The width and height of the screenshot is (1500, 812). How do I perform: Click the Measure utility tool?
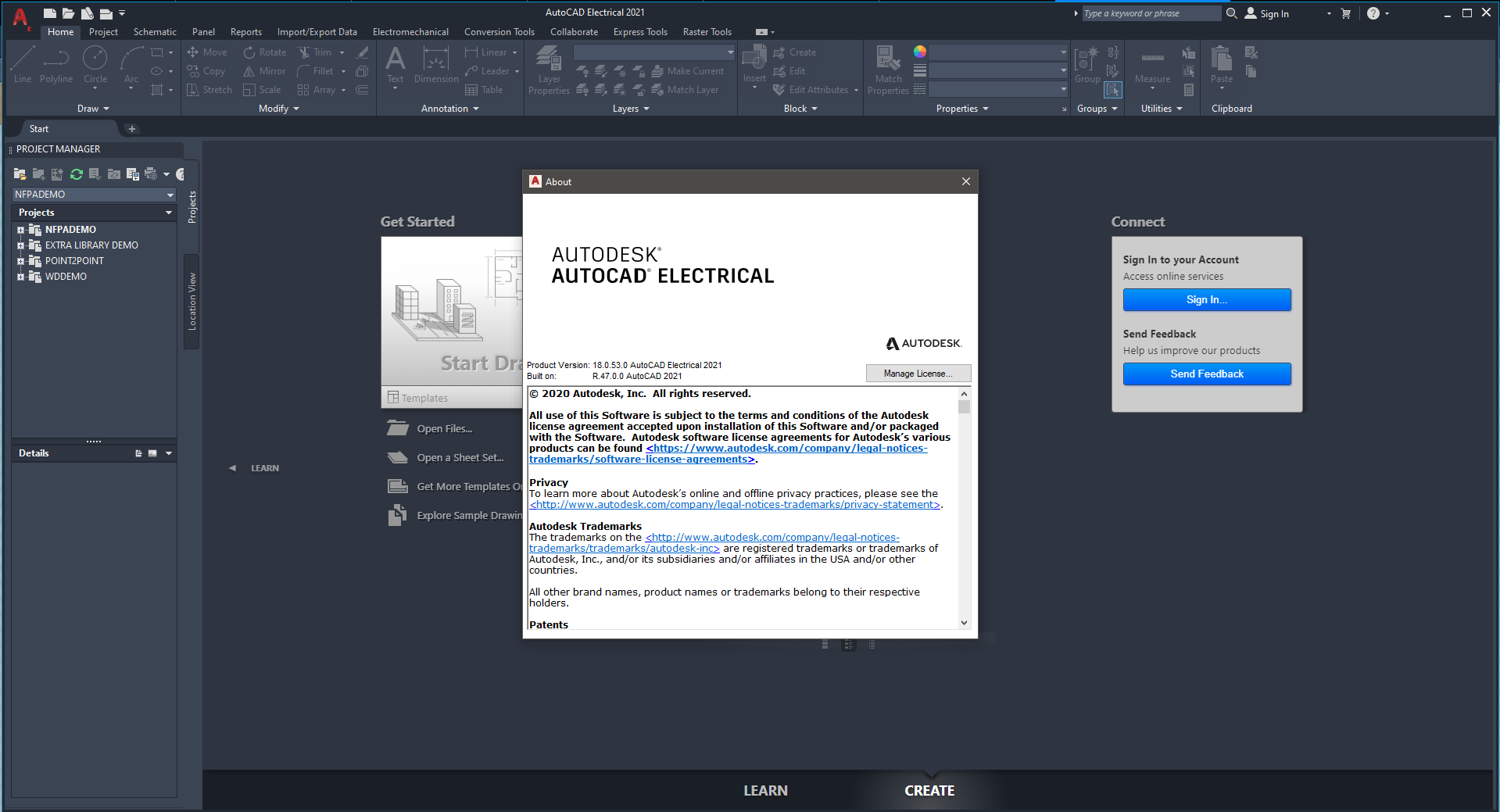click(x=1152, y=64)
